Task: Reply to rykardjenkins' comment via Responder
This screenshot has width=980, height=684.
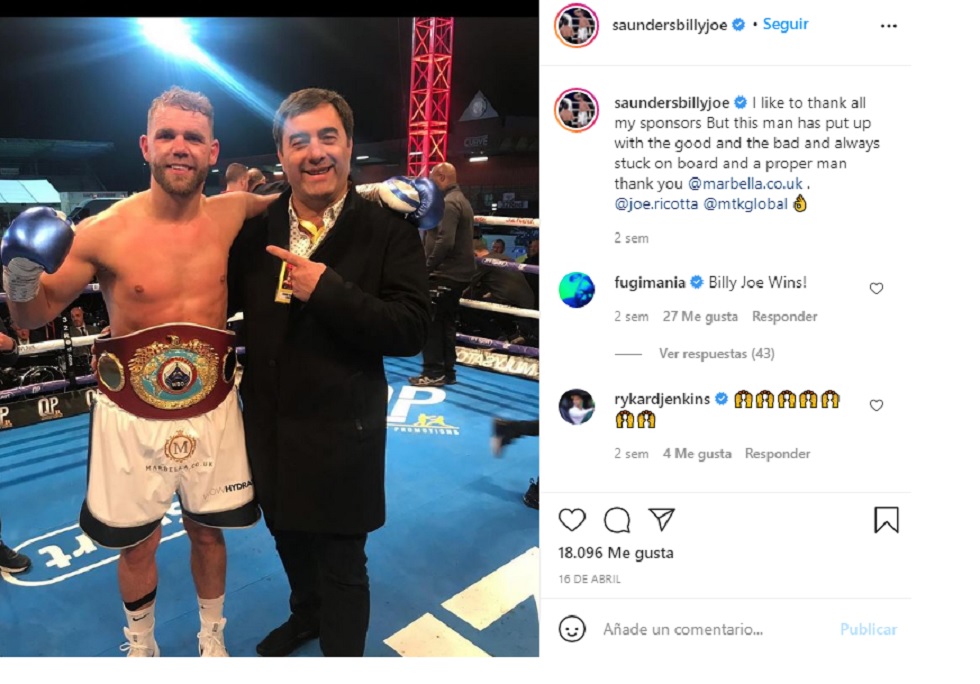Action: 777,453
